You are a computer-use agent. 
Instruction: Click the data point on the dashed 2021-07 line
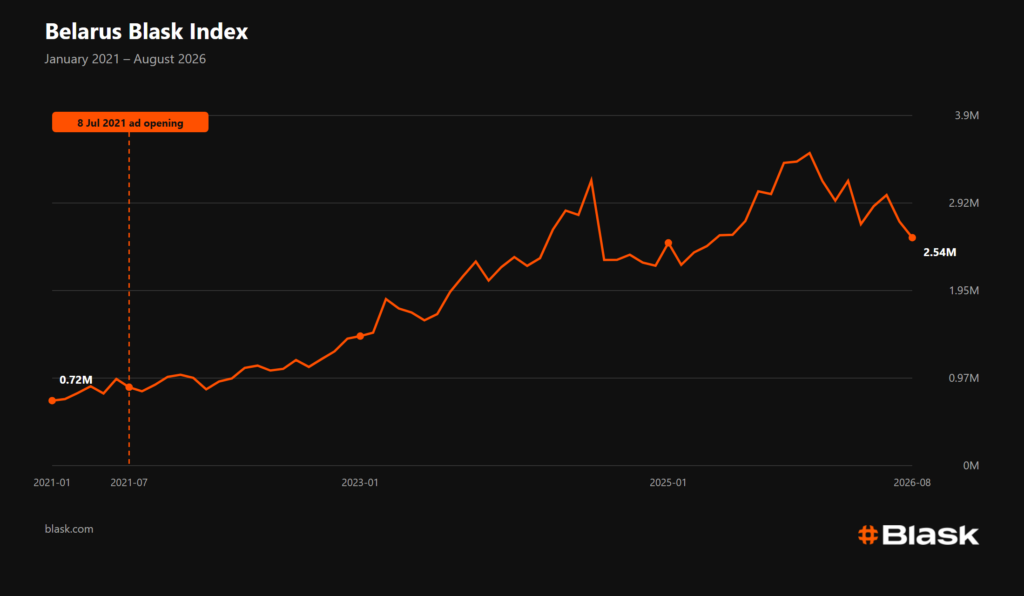click(129, 388)
